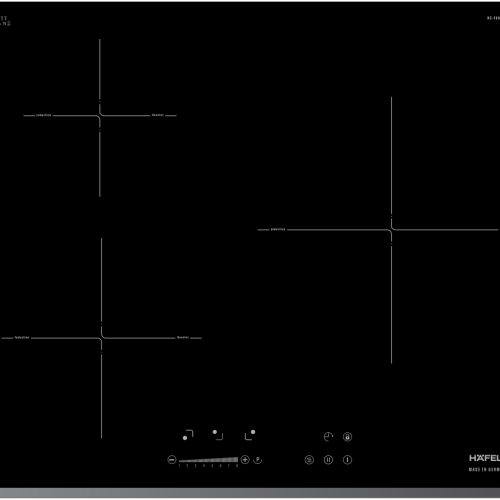Toggle the child lock key
This screenshot has width=500, height=500.
coord(347,437)
